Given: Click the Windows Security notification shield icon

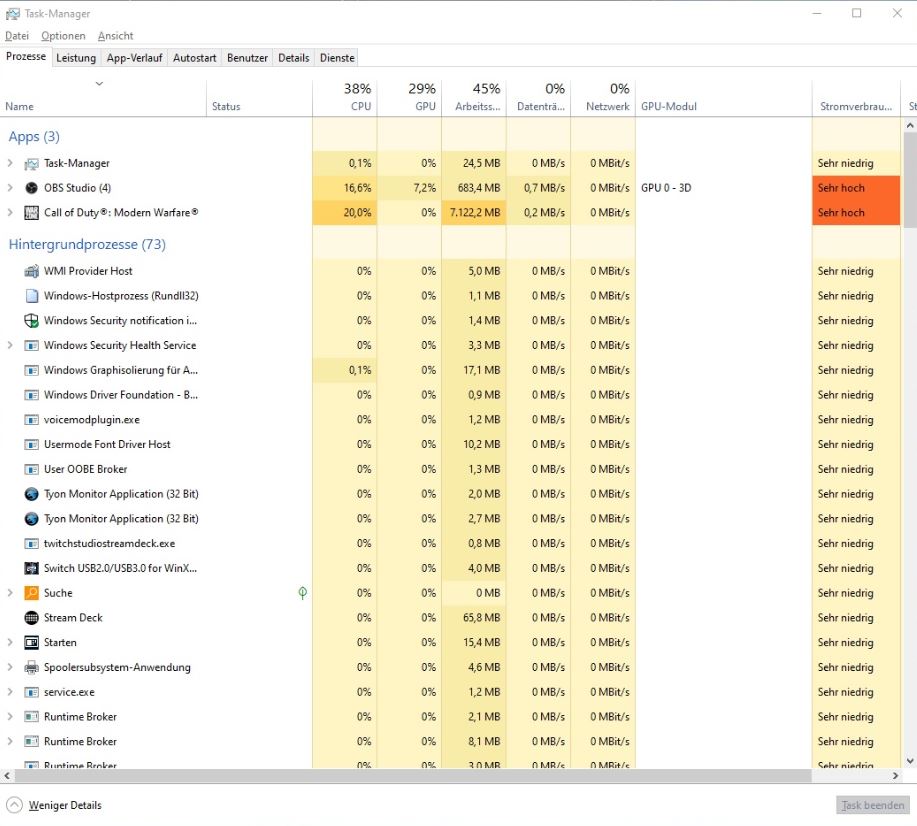Looking at the screenshot, I should 31,321.
